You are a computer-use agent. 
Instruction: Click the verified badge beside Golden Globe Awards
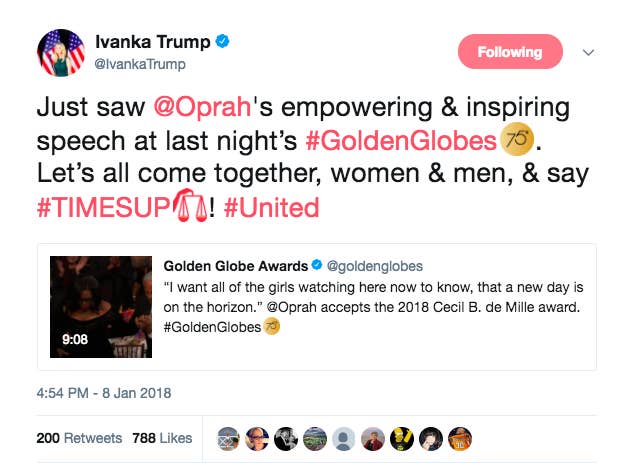tap(317, 265)
